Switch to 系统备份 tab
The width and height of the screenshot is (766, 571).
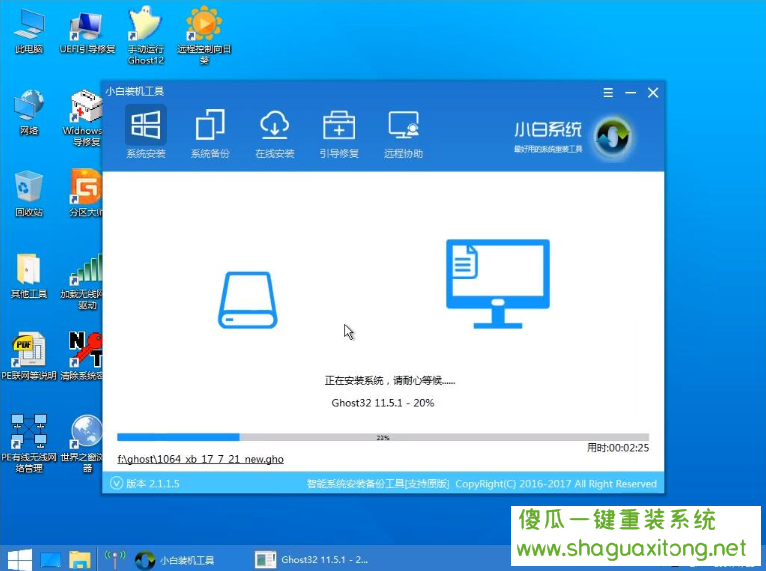coord(210,133)
